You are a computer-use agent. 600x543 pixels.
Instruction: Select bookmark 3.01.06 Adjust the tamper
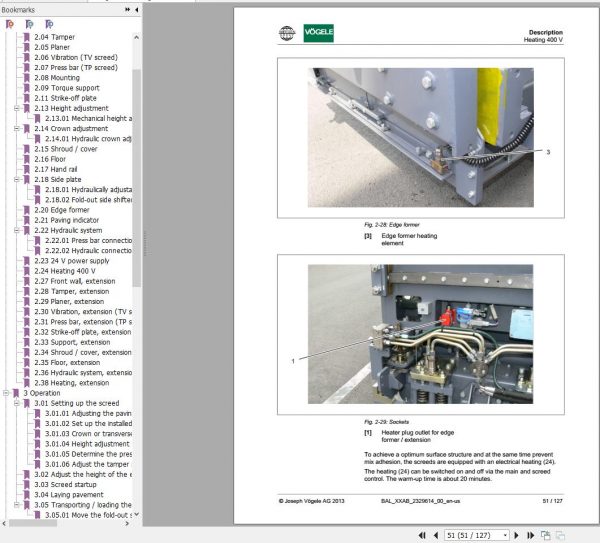point(87,465)
